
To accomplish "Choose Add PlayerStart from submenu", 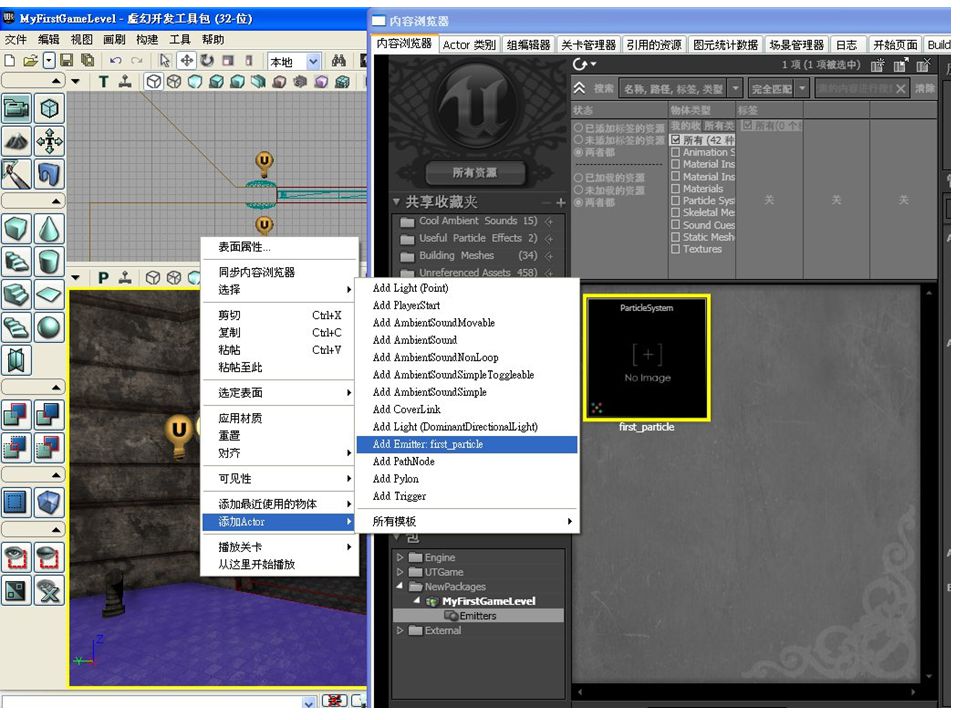I will (x=468, y=305).
